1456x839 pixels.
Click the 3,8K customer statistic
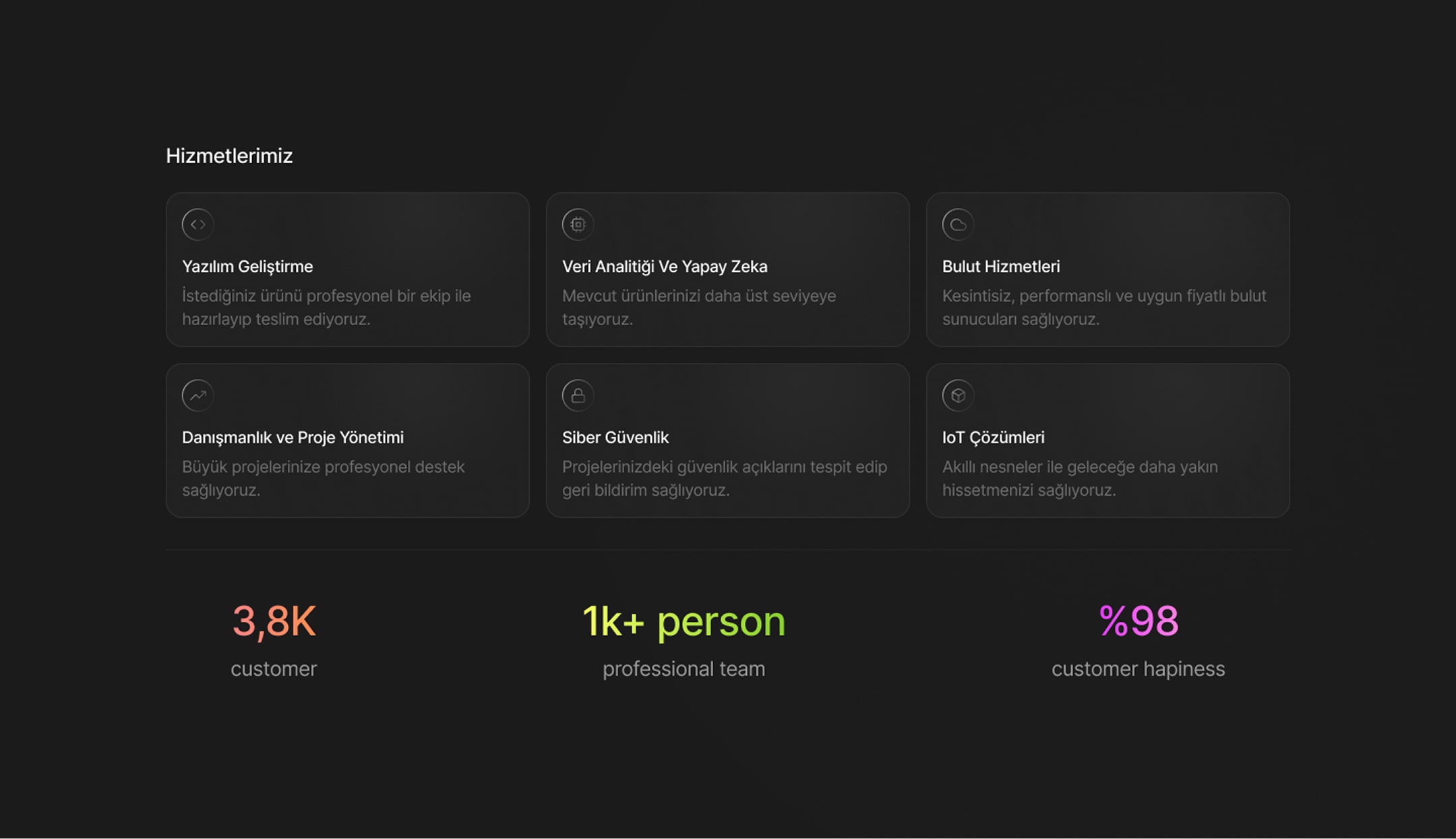(274, 620)
